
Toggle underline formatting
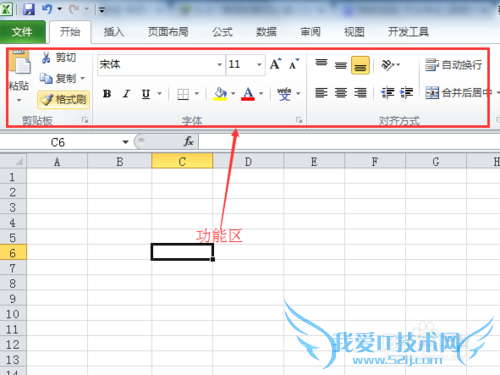pos(146,94)
